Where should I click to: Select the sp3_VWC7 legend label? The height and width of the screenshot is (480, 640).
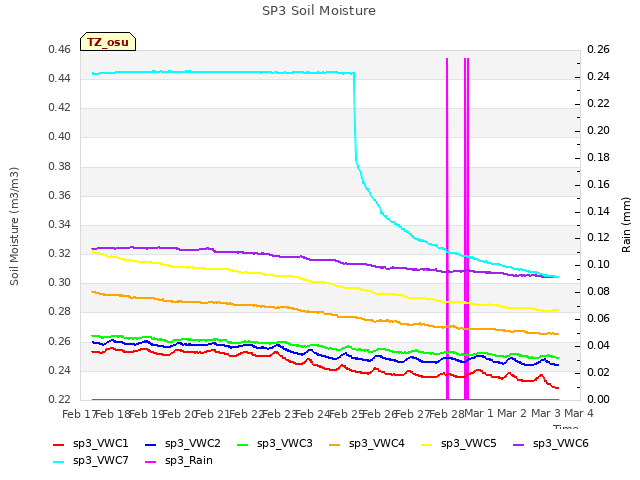click(x=100, y=461)
